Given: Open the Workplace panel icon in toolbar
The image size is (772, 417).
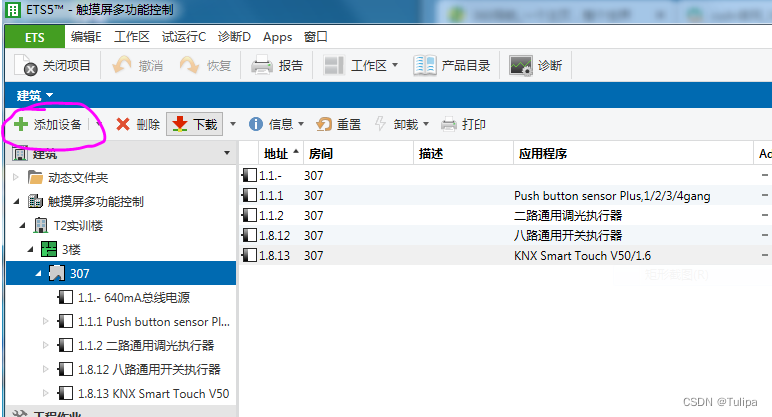Looking at the screenshot, I should point(334,65).
